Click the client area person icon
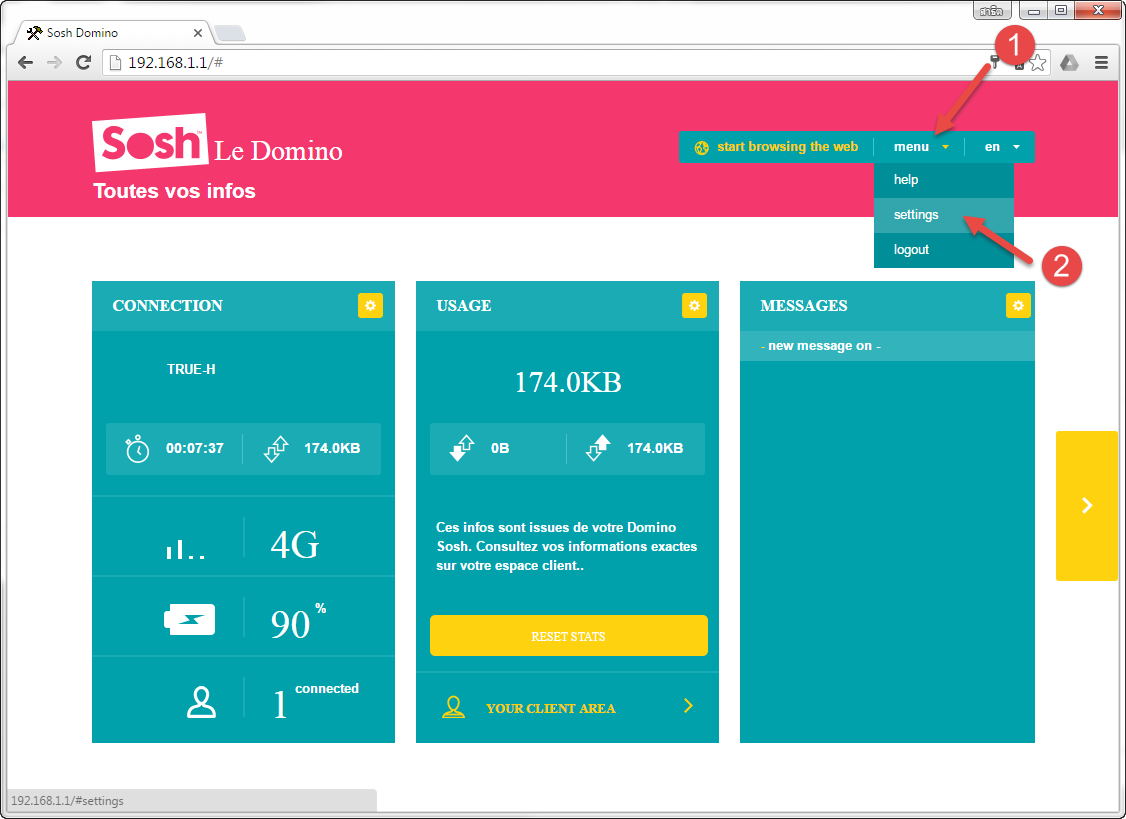1126x819 pixels. (453, 708)
